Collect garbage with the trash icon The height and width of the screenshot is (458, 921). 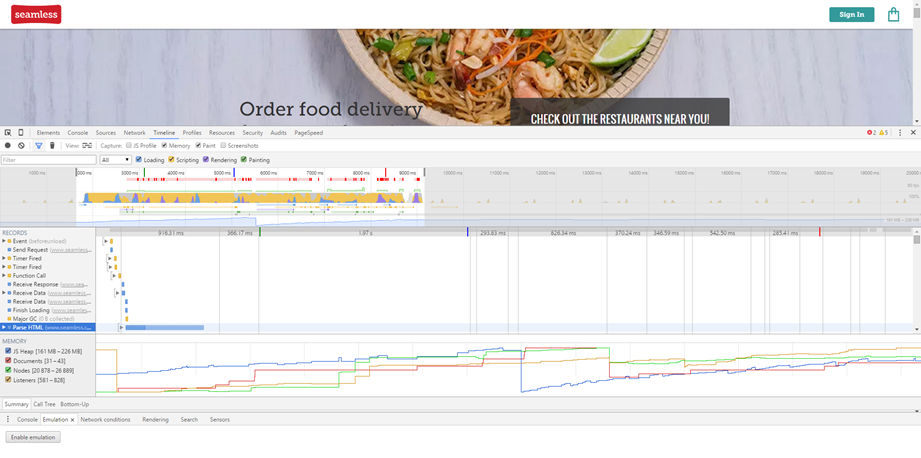(x=52, y=146)
